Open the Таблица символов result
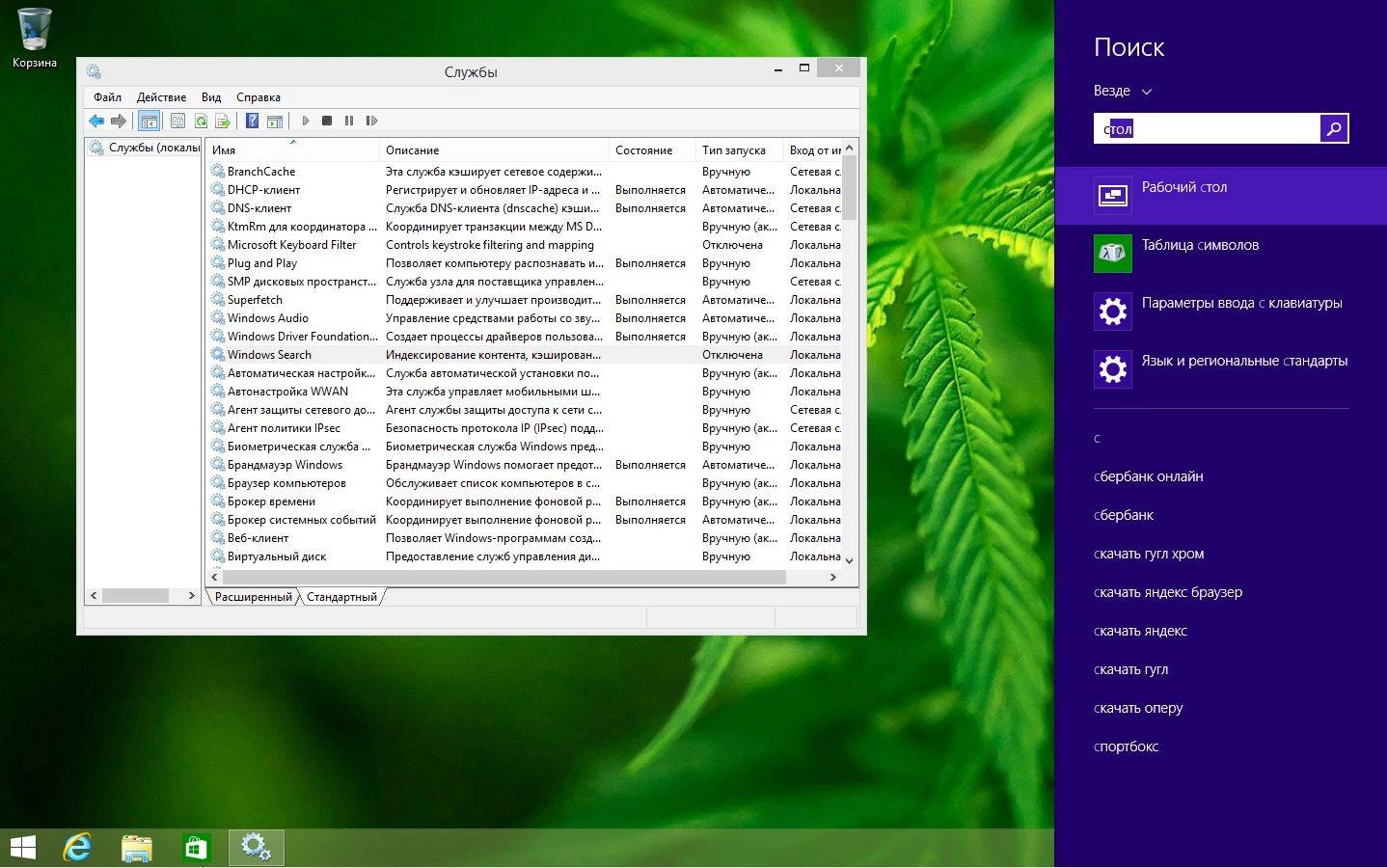 pos(1221,254)
